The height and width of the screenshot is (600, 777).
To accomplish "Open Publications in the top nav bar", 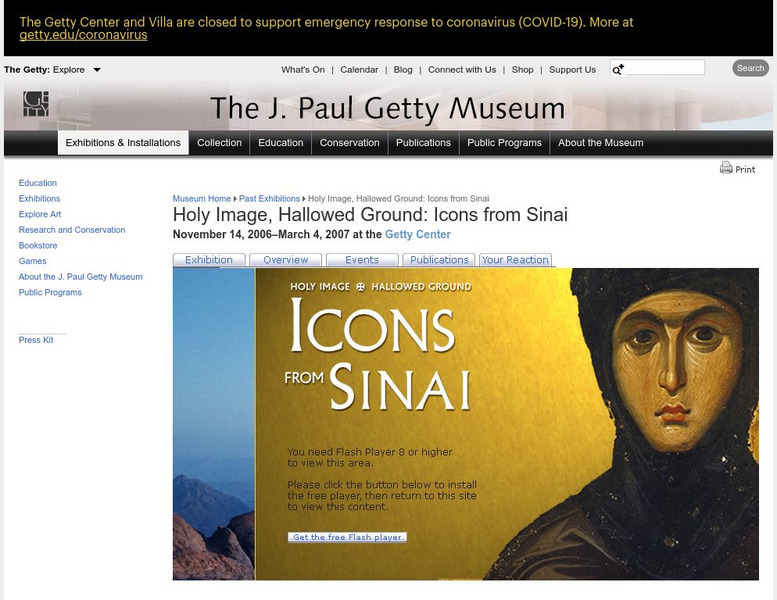I will click(x=423, y=143).
